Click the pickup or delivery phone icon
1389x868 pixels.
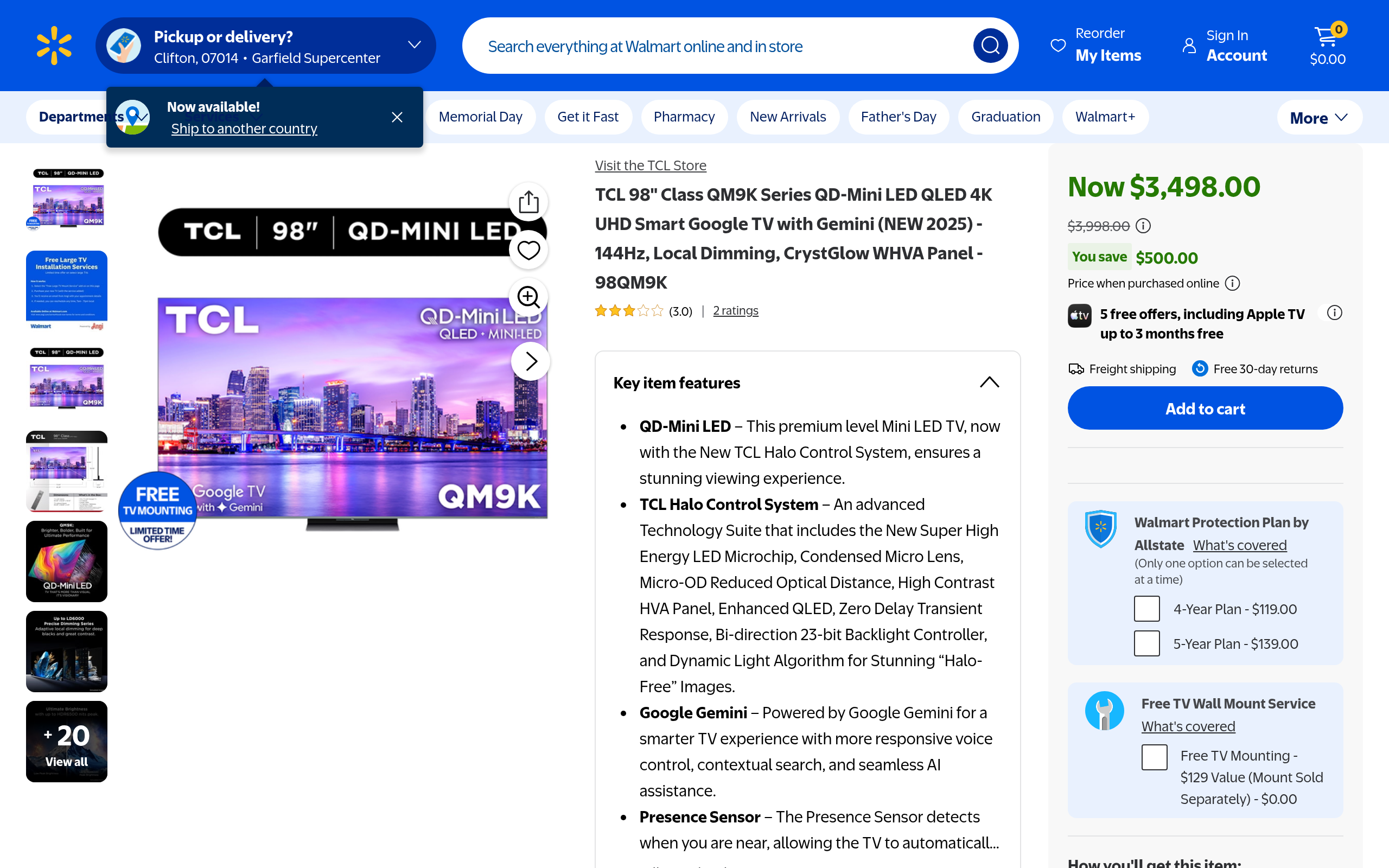(123, 46)
